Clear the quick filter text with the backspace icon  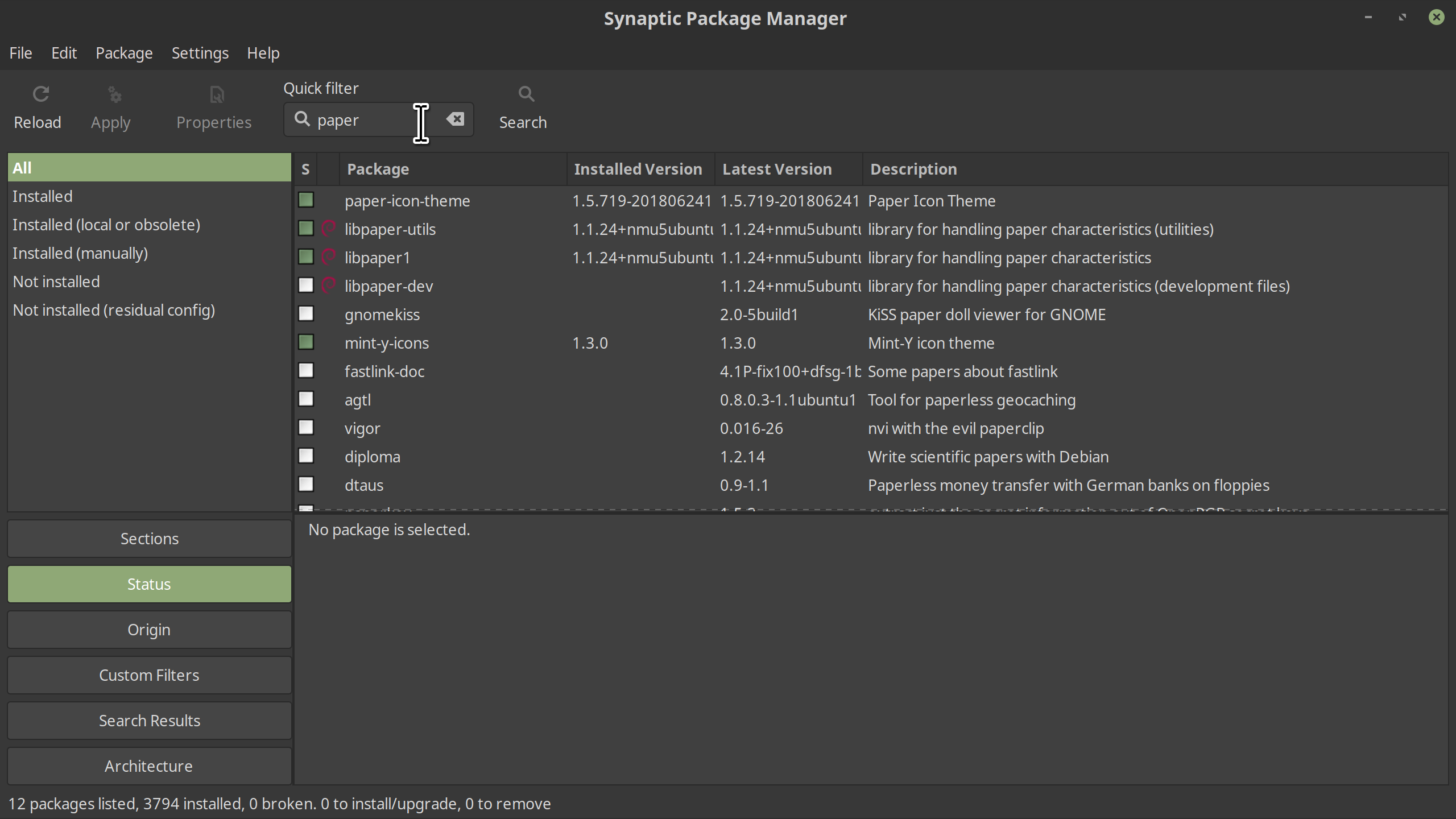pyautogui.click(x=455, y=119)
